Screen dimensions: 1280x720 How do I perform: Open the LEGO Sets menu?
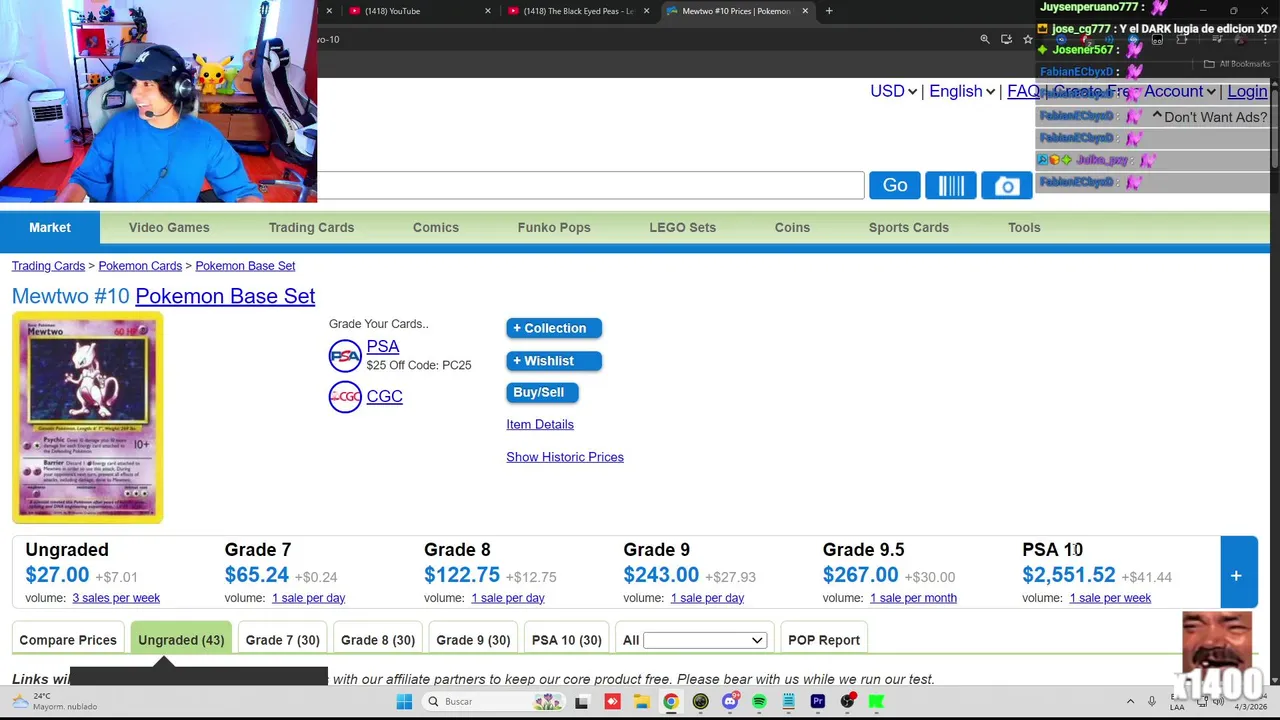[683, 227]
